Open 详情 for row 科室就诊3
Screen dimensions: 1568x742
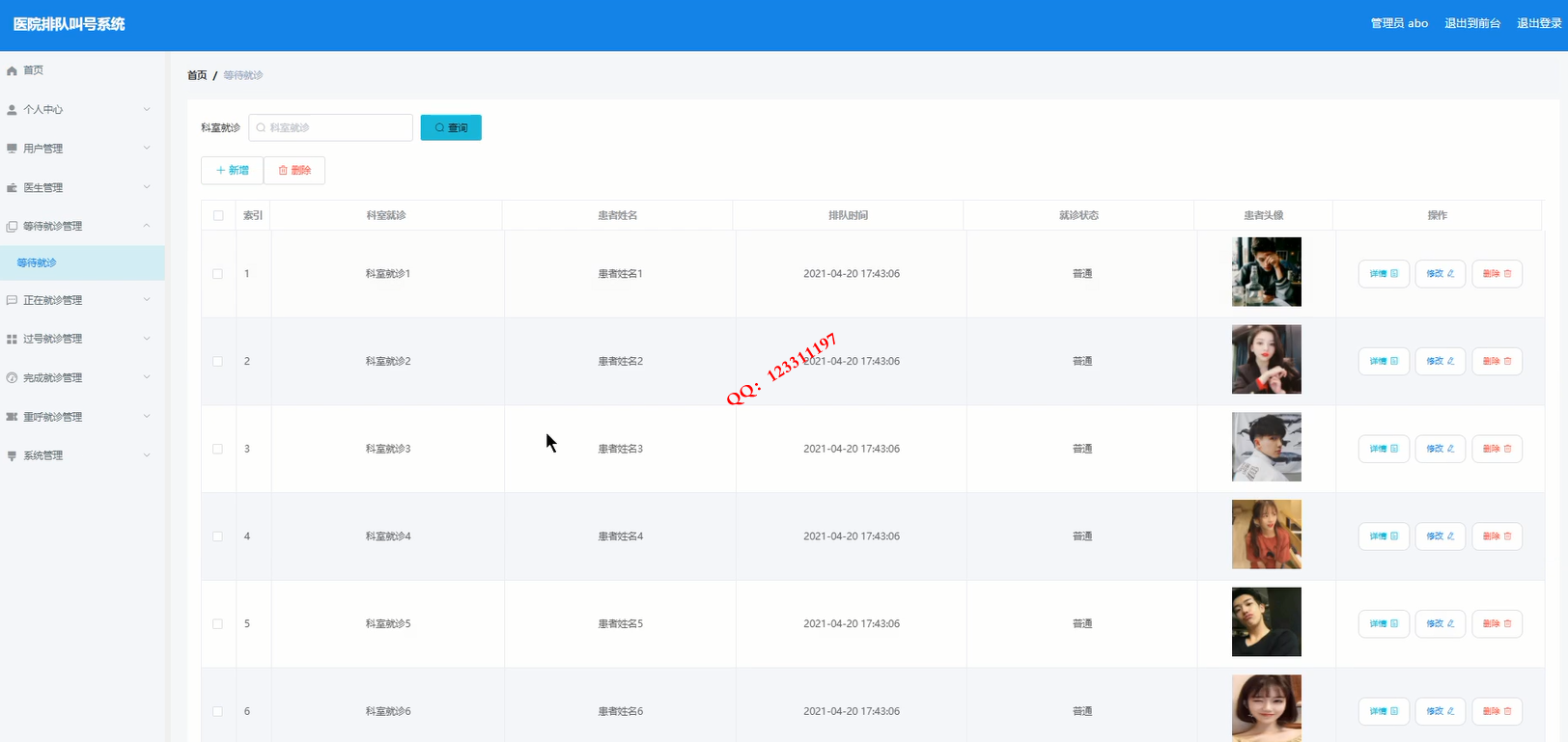pos(1384,449)
